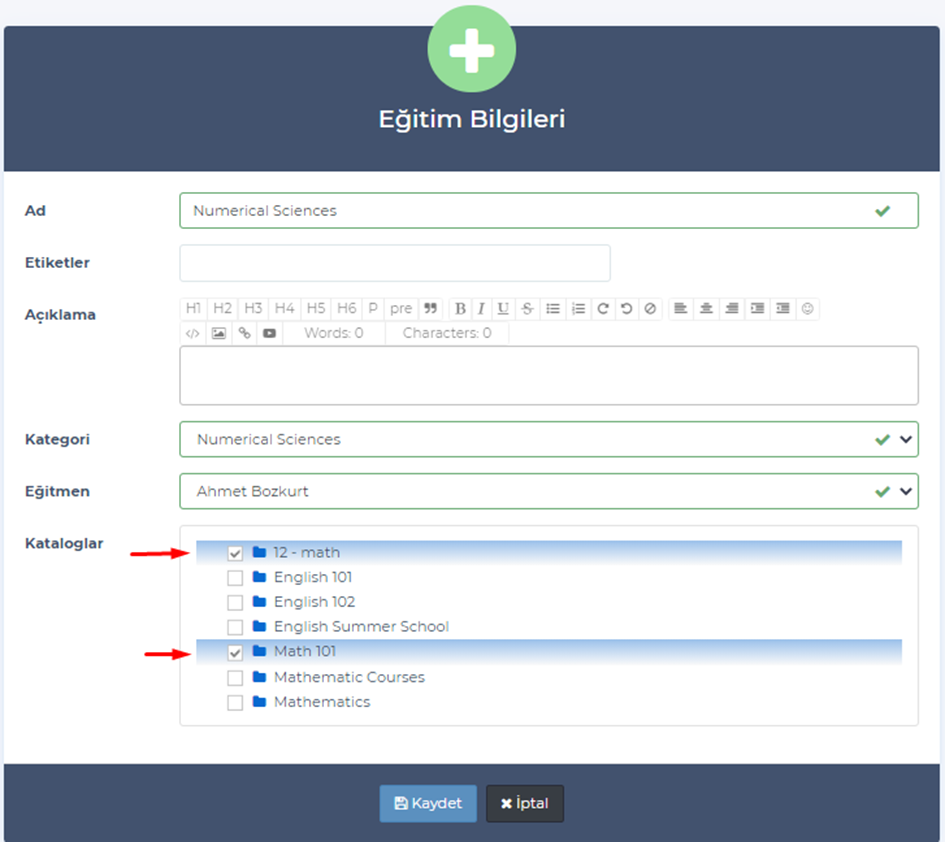
Task: Insert a YouTube video in the description
Action: [269, 334]
